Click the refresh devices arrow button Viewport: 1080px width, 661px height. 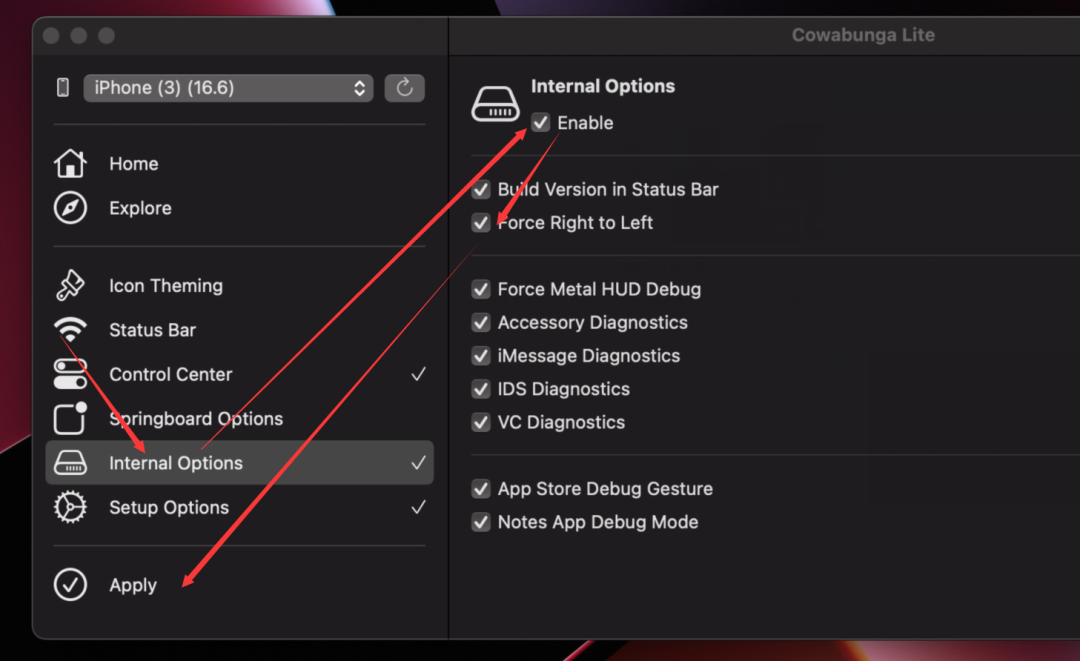point(404,88)
